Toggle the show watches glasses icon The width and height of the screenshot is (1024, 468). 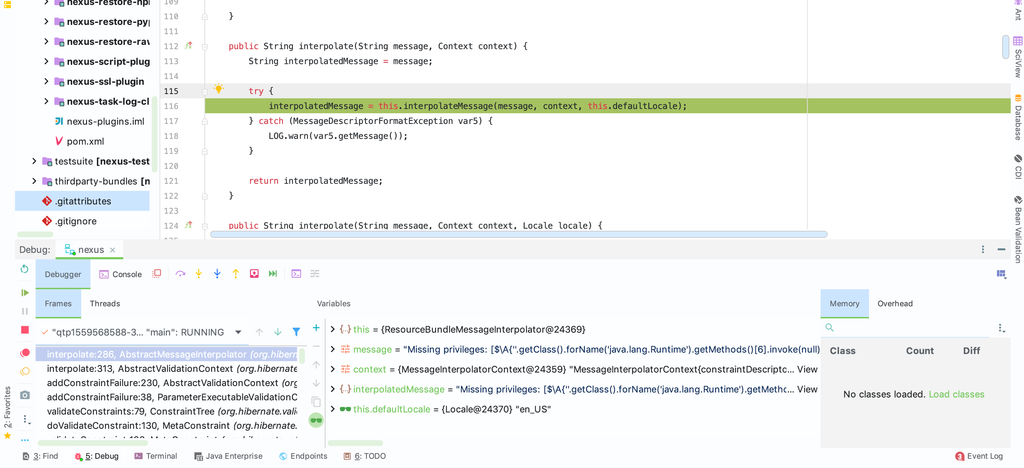tap(316, 420)
